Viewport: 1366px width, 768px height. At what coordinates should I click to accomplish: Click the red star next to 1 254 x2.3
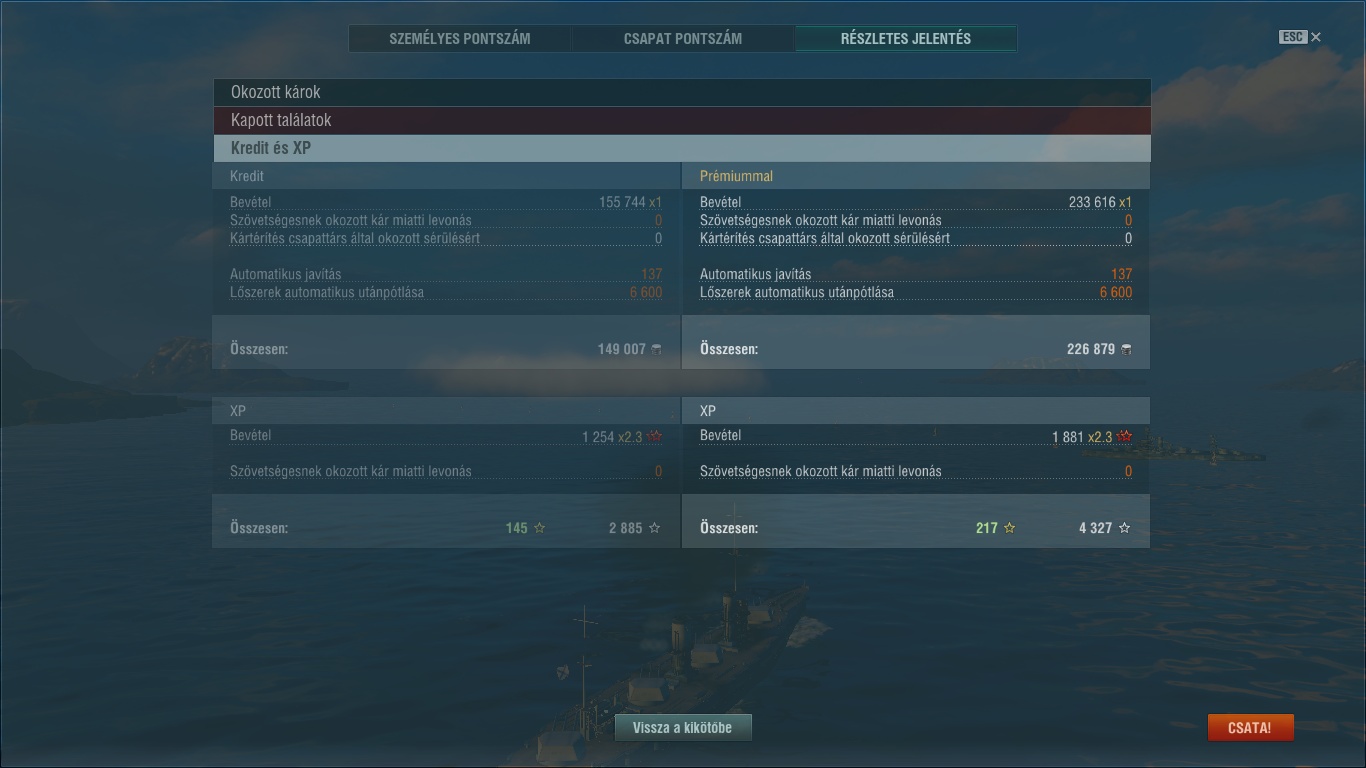pos(655,436)
